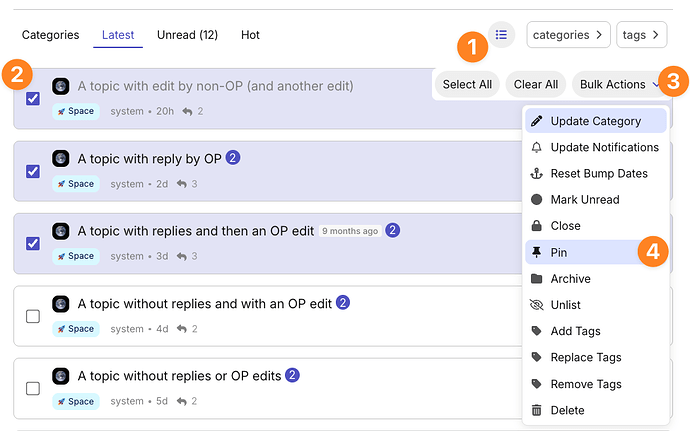Image resolution: width=690 pixels, height=431 pixels.
Task: Open topic 'A topic with edit by non-OP'
Action: point(216,86)
